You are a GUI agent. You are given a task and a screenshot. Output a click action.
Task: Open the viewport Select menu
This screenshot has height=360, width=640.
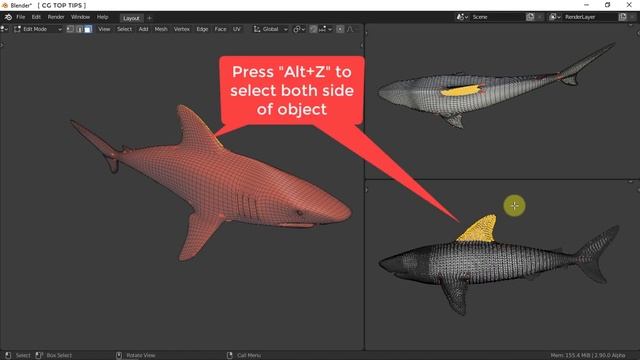click(124, 29)
